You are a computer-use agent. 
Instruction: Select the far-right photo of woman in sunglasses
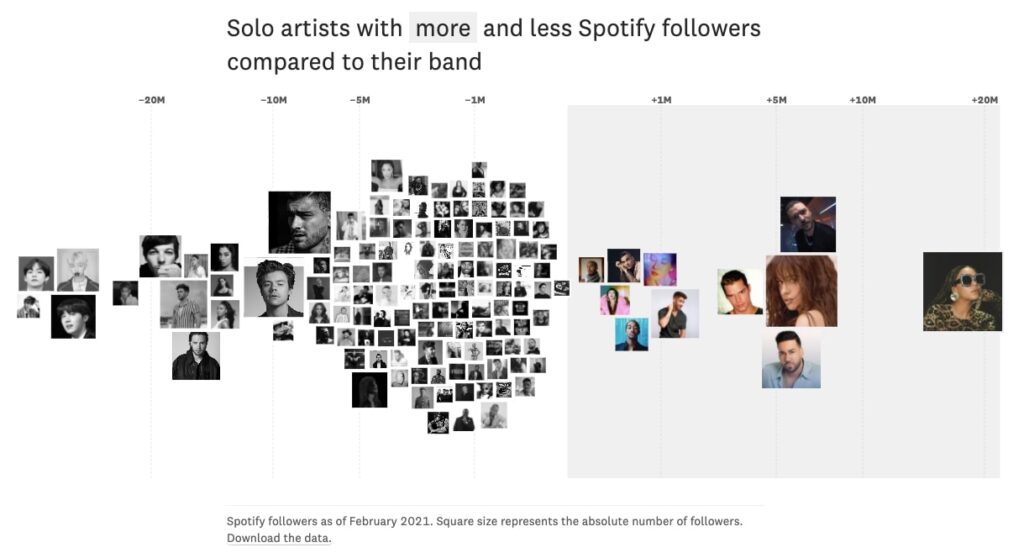(x=962, y=291)
